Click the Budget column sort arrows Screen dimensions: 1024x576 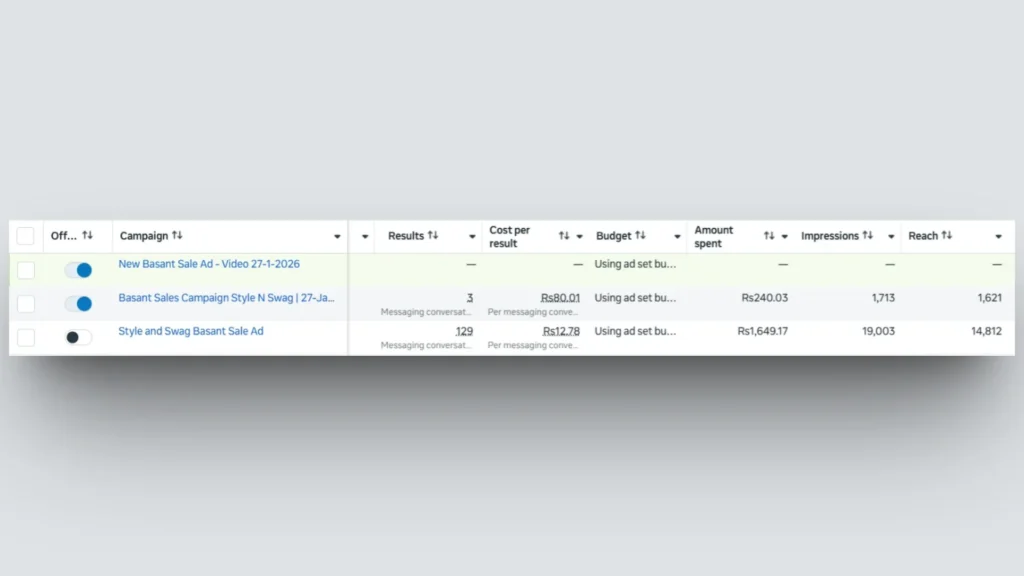click(640, 236)
